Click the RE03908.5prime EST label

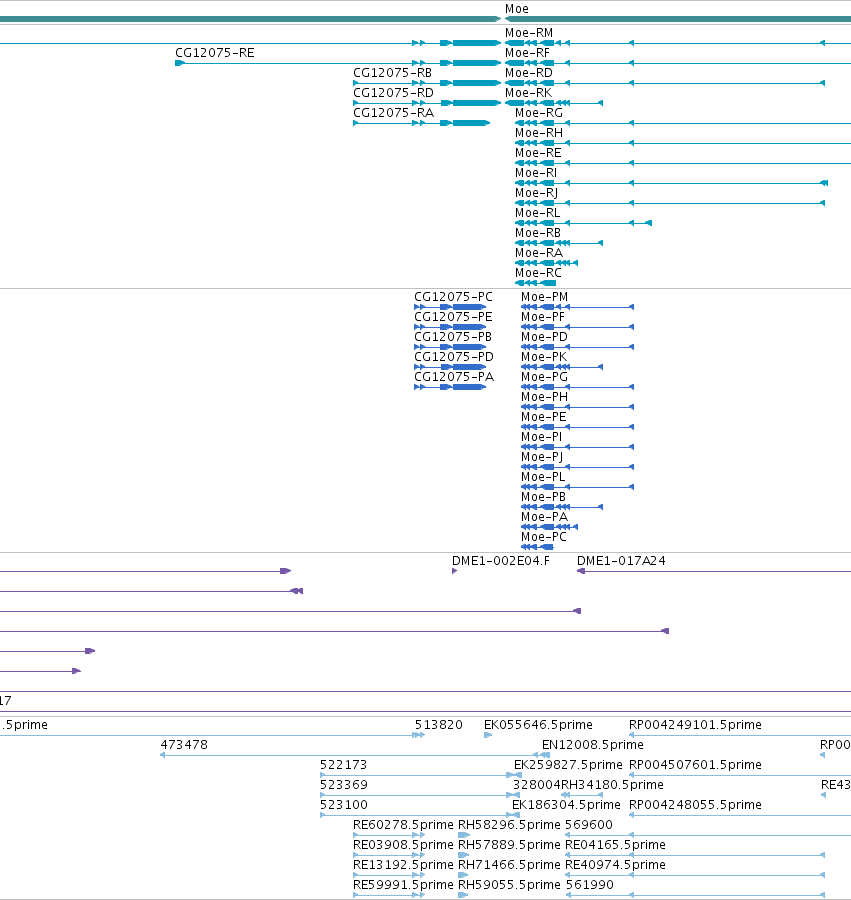403,845
